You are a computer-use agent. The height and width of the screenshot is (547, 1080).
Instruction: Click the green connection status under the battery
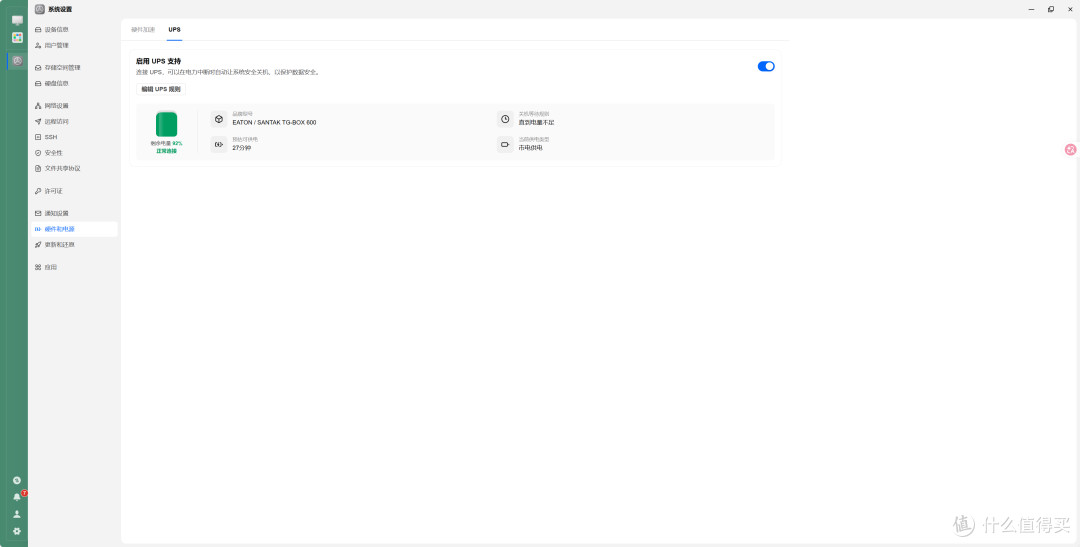coord(167,151)
